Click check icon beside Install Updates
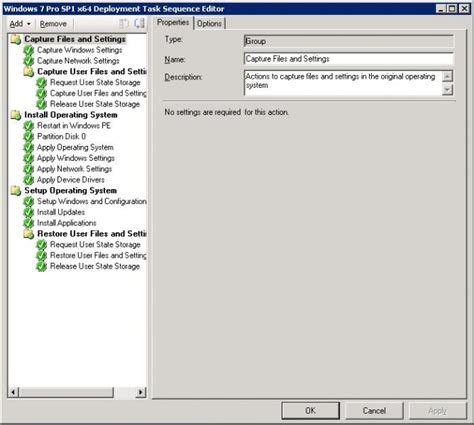 coord(29,212)
